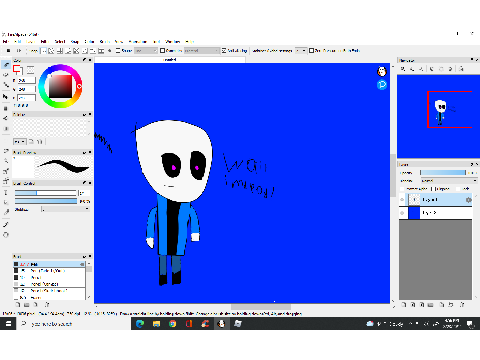Open the Filter menu
Viewport: 480px width, 360px height.
[44, 42]
